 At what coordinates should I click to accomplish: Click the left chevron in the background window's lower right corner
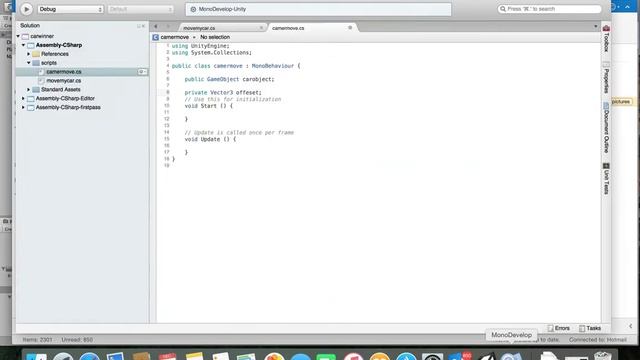[631, 326]
